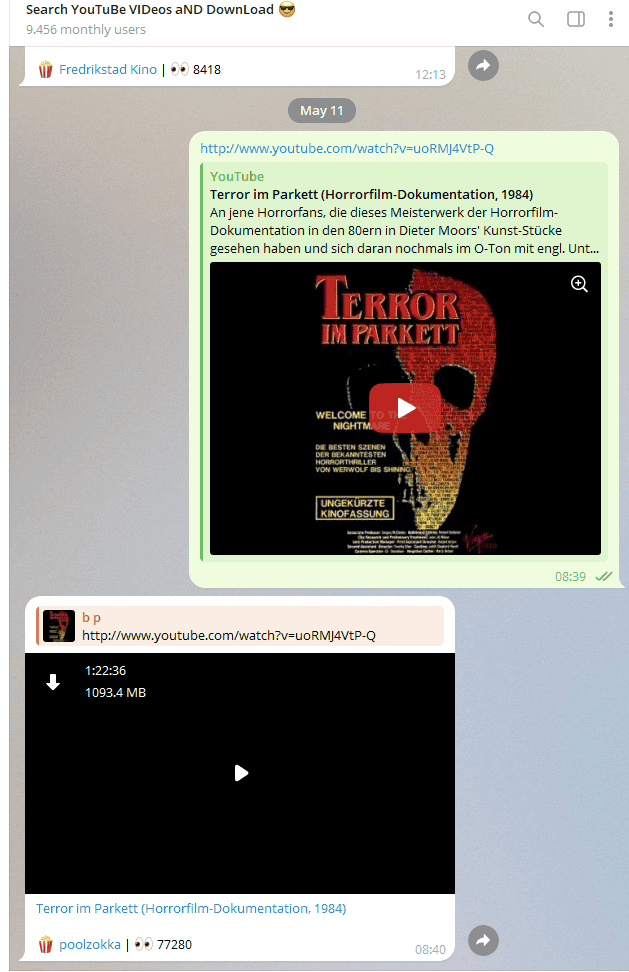The width and height of the screenshot is (629, 972).
Task: Open search in this chat
Action: pos(536,19)
